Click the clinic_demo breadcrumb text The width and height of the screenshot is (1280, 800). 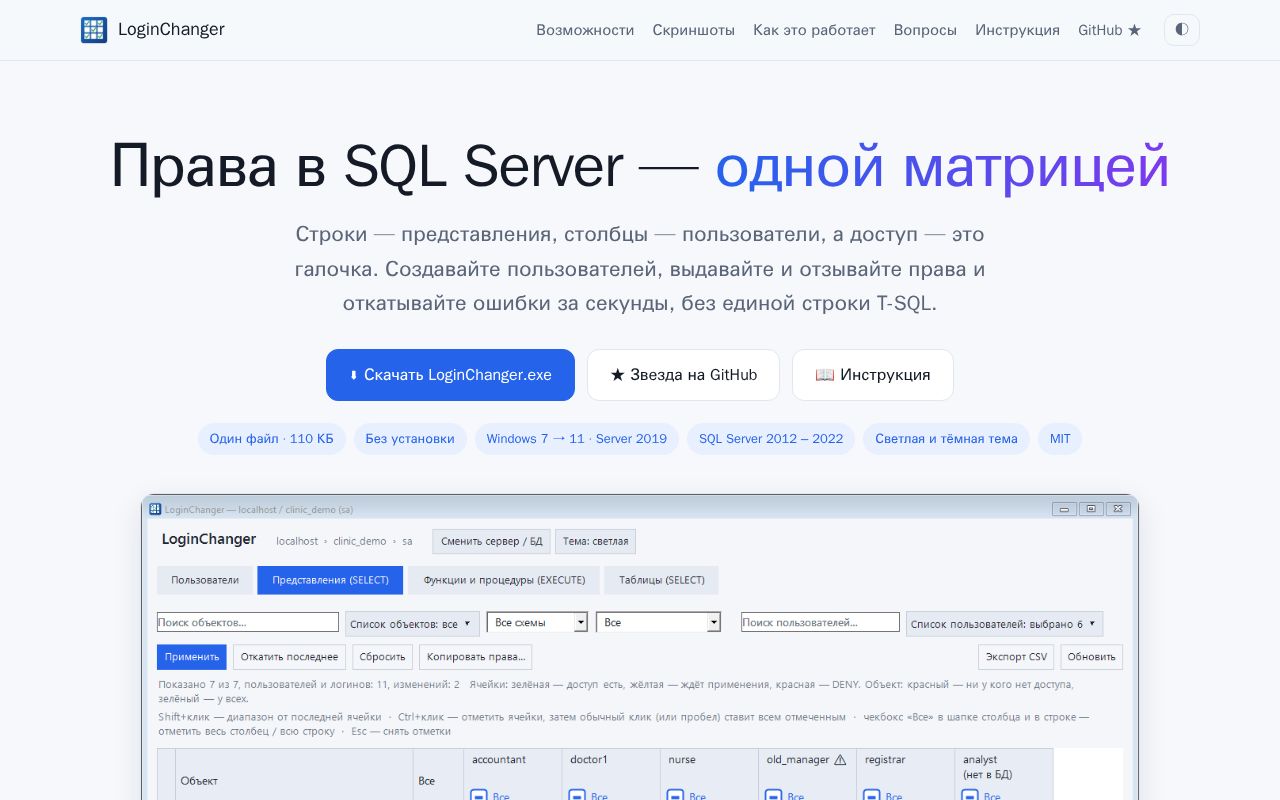[x=360, y=541]
